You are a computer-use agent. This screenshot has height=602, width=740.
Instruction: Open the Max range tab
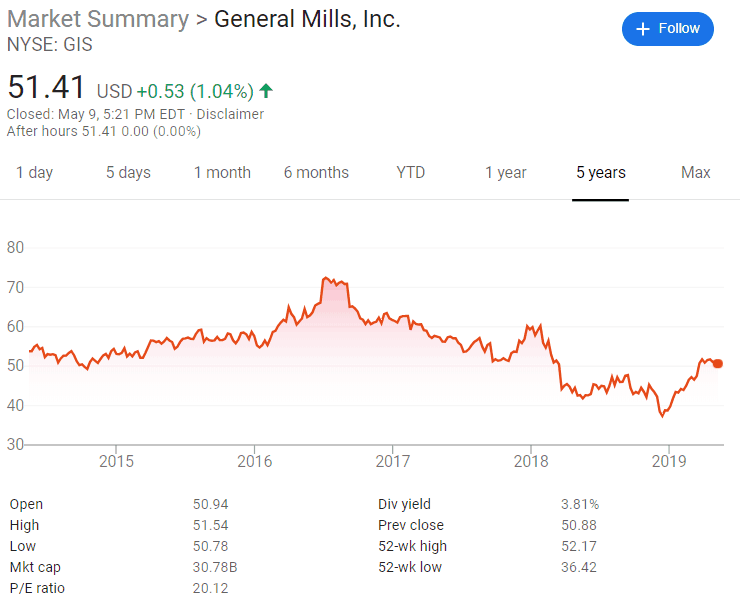pyautogui.click(x=695, y=172)
